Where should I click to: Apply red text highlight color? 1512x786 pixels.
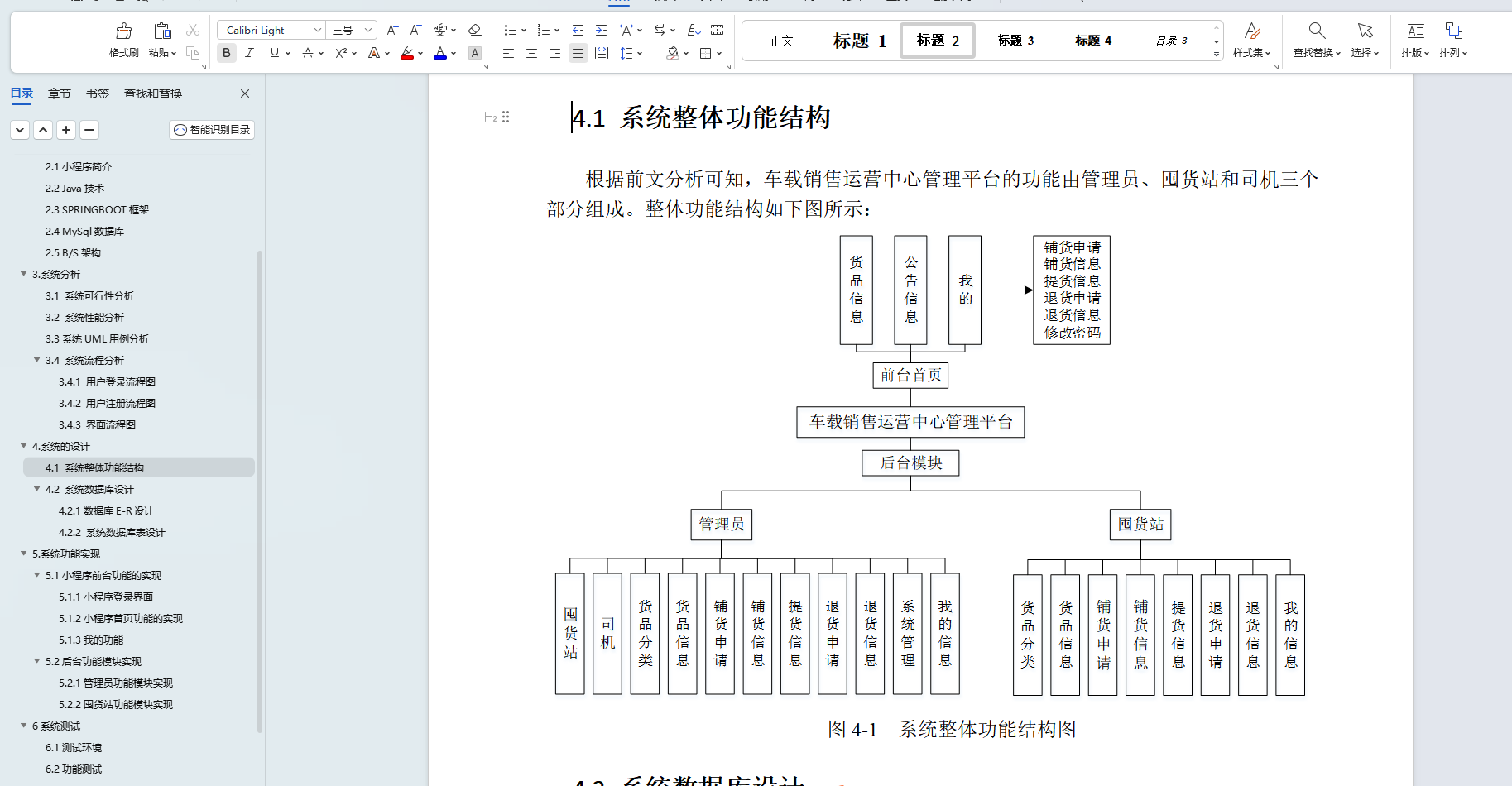click(x=406, y=53)
